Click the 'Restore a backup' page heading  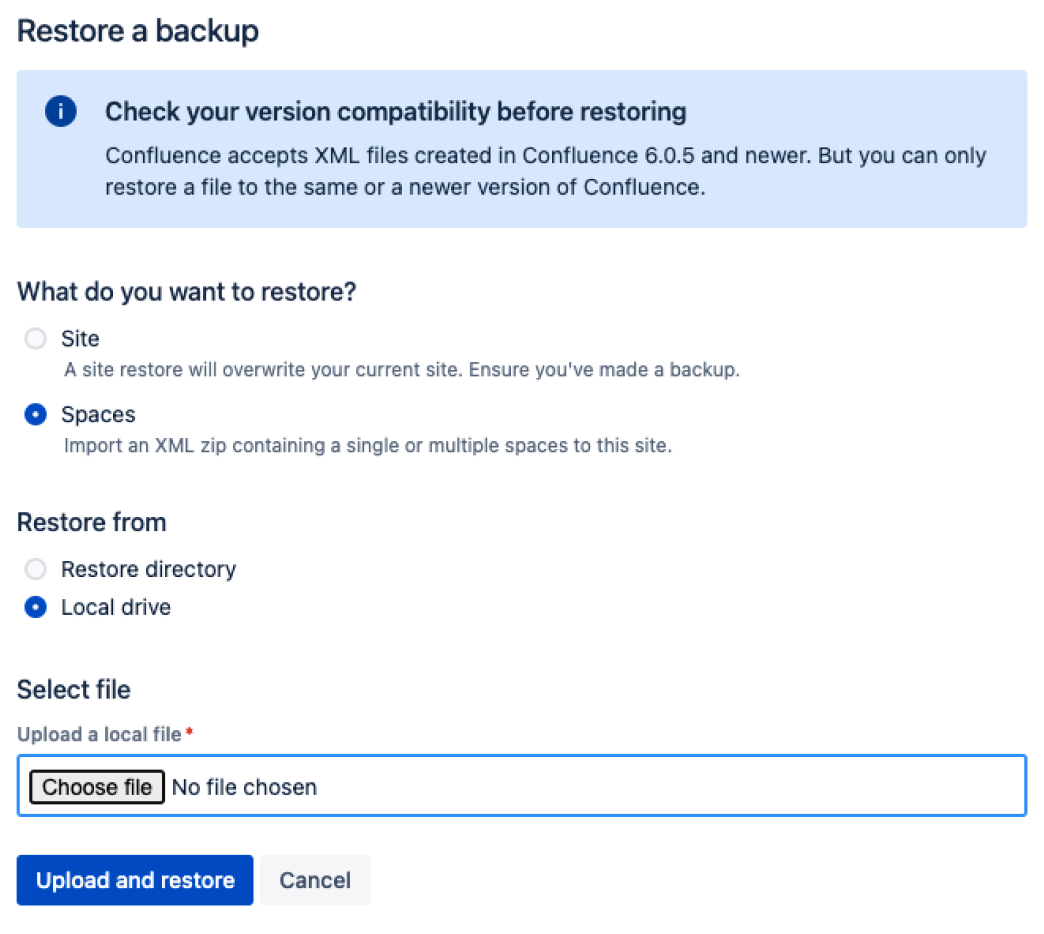coord(138,31)
